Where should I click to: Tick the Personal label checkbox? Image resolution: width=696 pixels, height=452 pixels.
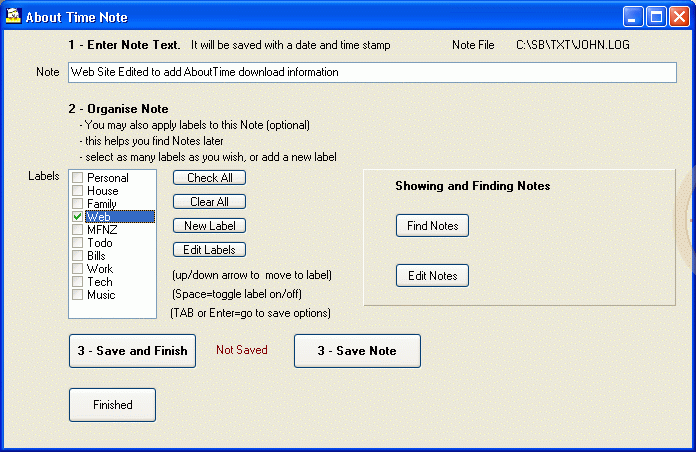(78, 178)
